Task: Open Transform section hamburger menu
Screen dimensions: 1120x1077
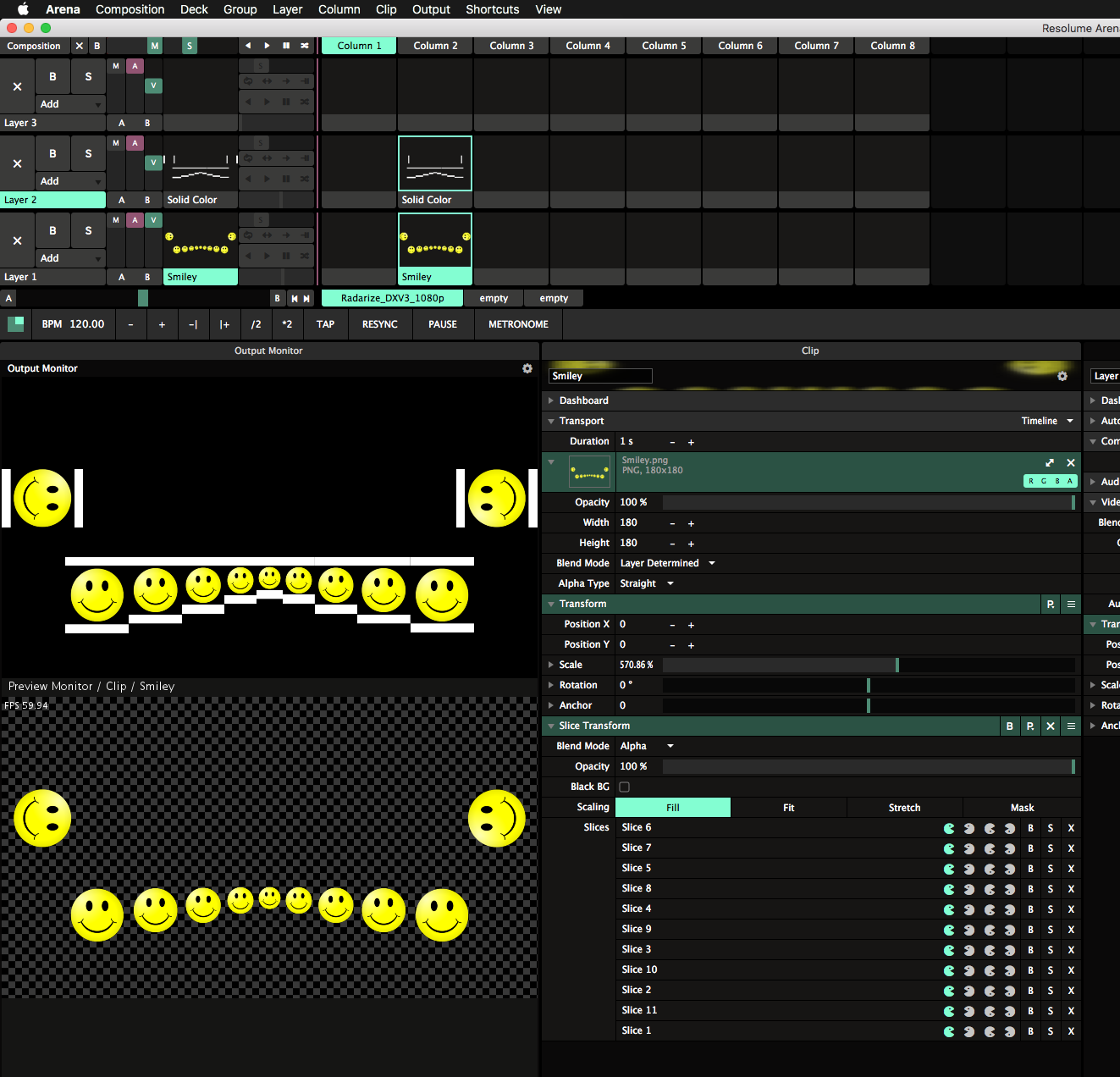Action: 1071,604
